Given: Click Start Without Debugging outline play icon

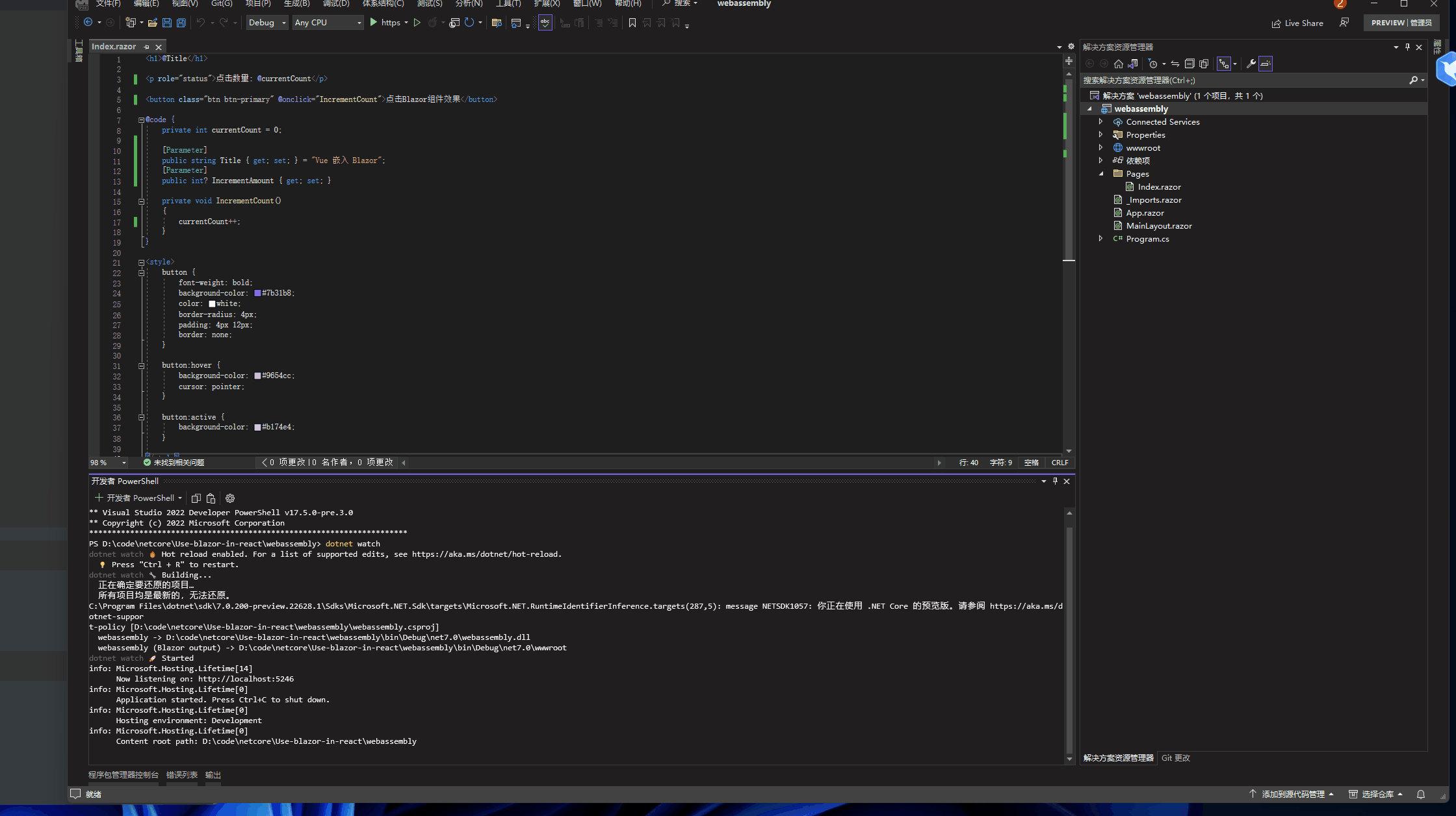Looking at the screenshot, I should coord(417,23).
